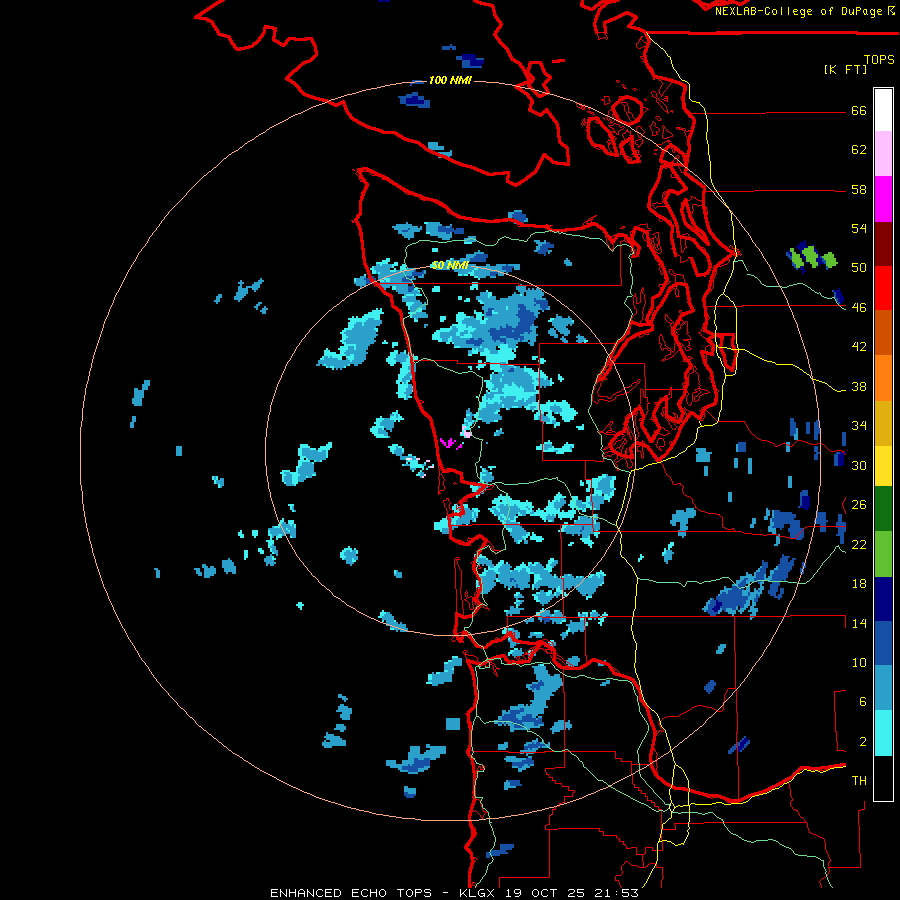Screen dimensions: 900x900
Task: Select the navy blue legend color band
Action: tap(883, 599)
